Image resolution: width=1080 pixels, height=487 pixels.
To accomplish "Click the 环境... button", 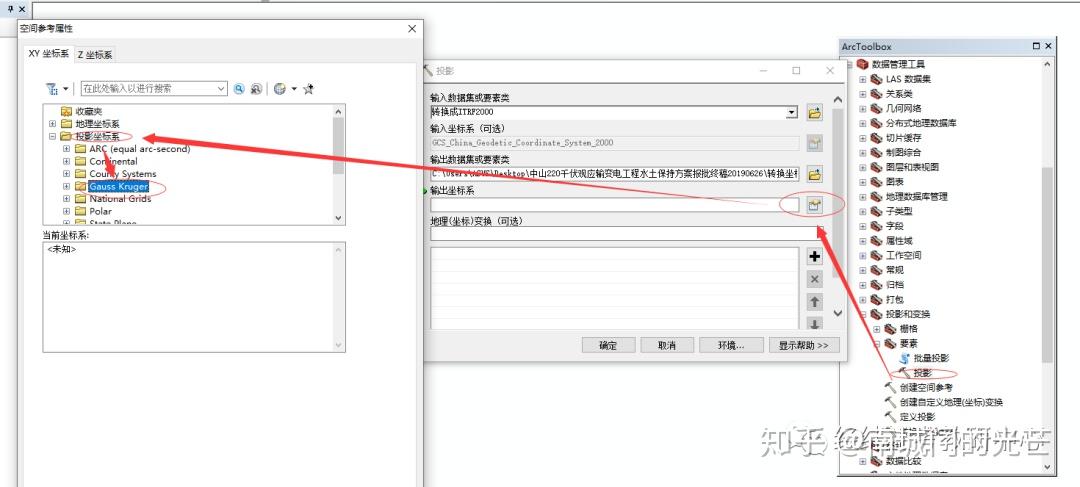I will click(731, 345).
